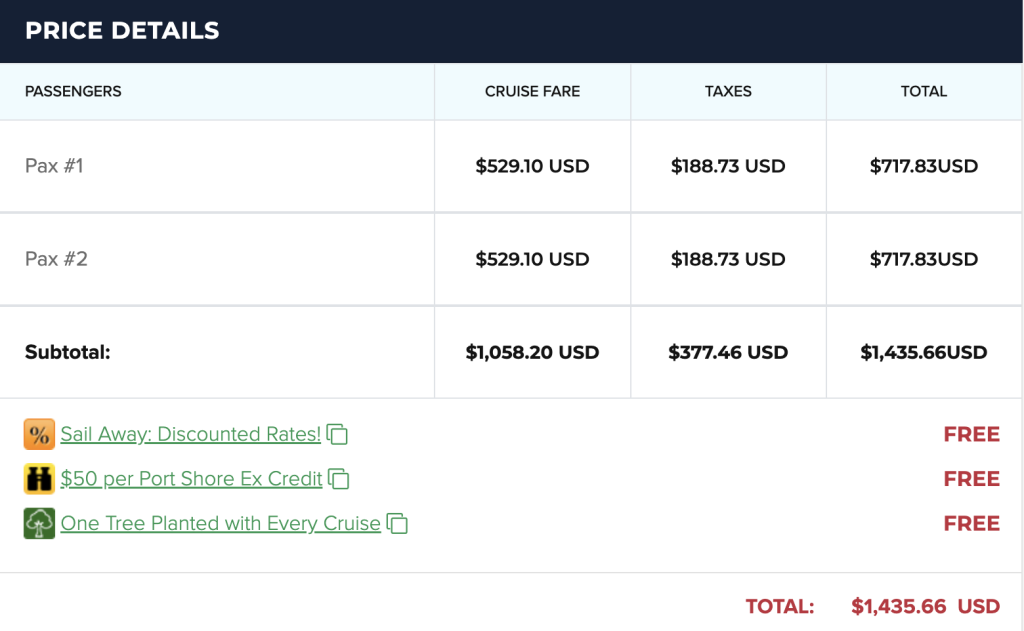Click the orange percent discount icon

point(39,434)
